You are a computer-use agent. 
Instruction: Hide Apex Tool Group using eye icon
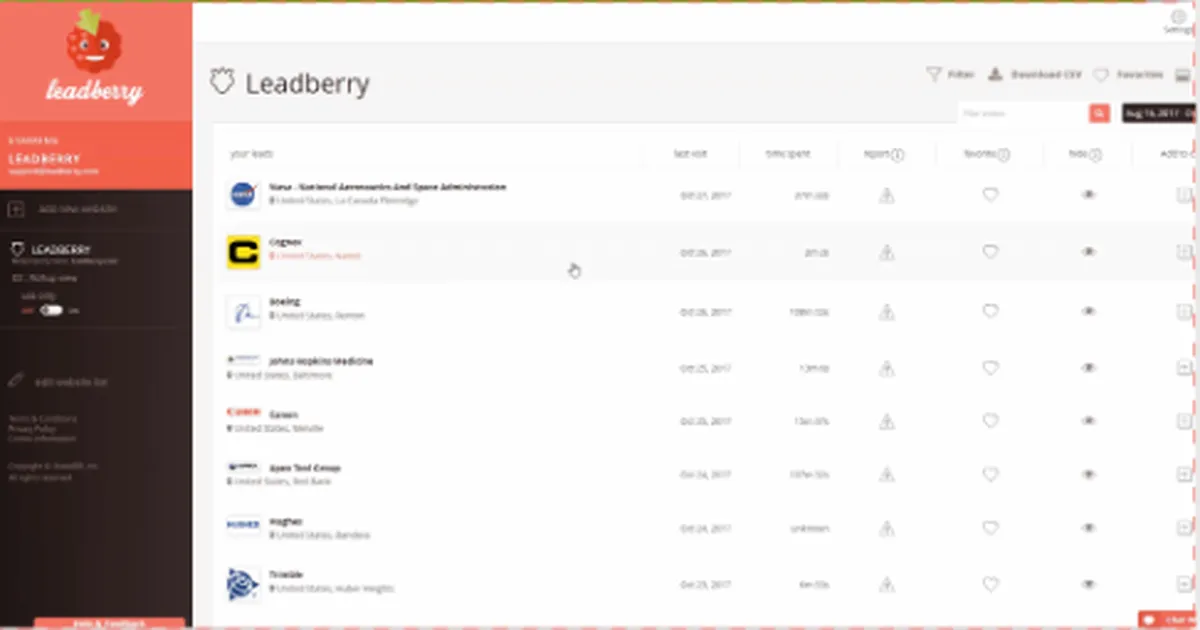(1088, 474)
